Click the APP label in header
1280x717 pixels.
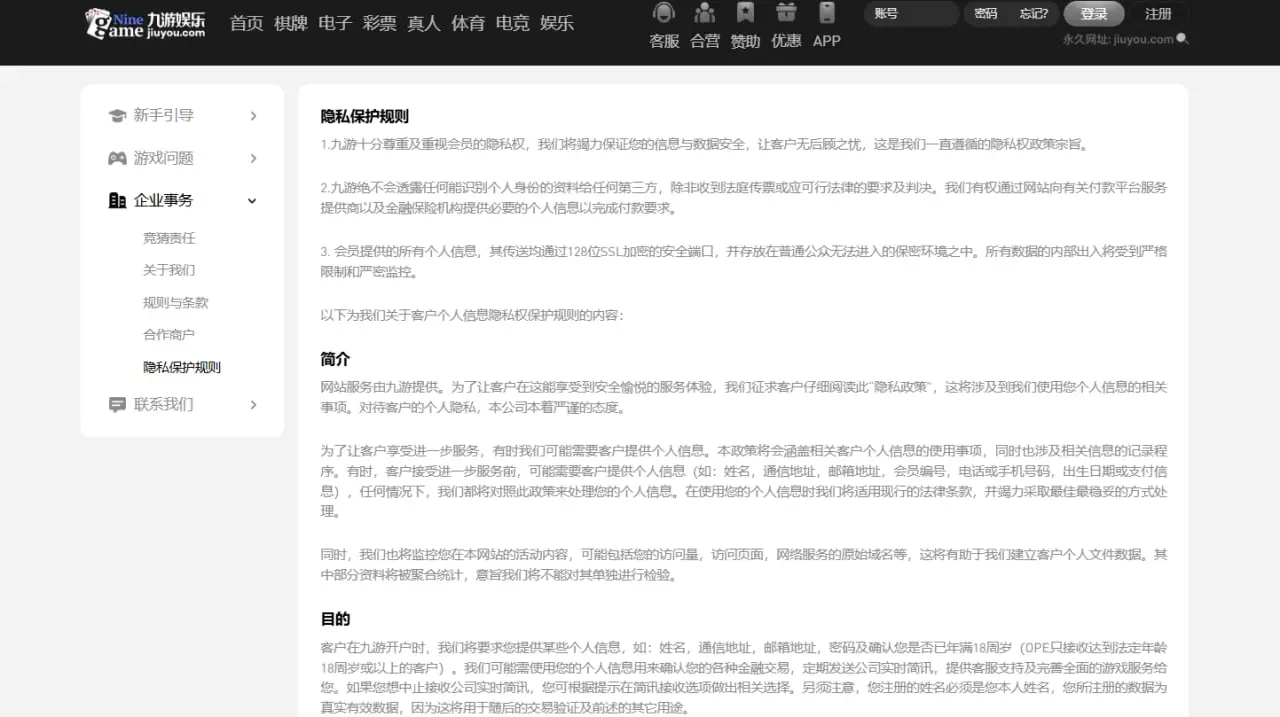[826, 41]
